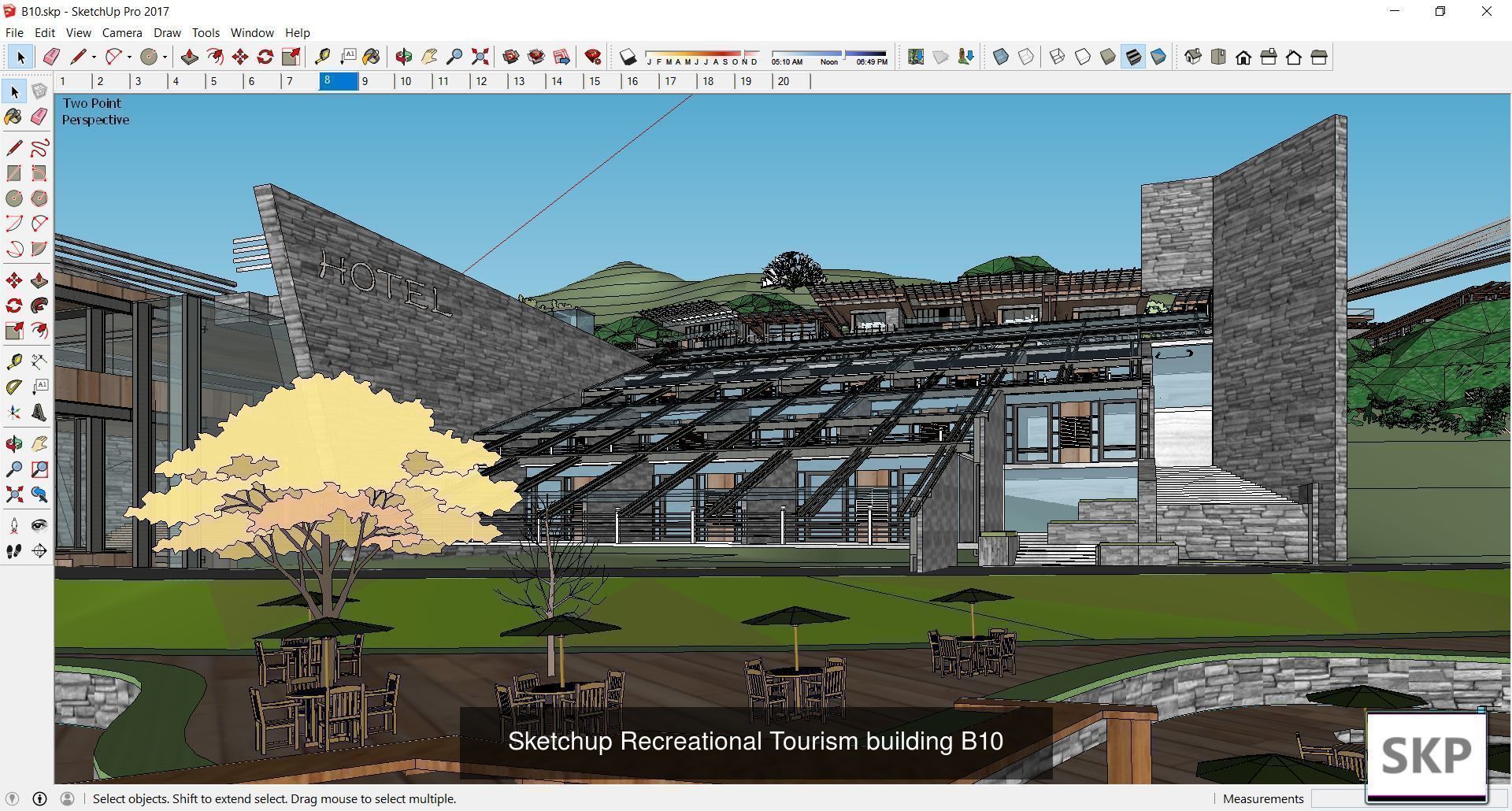Switch to the Front view black house icon
Viewport: 1512px width, 811px height.
click(1243, 57)
